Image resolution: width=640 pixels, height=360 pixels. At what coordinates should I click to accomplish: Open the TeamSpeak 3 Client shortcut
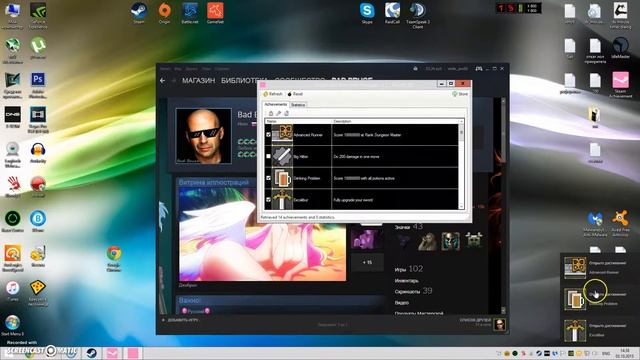click(418, 15)
